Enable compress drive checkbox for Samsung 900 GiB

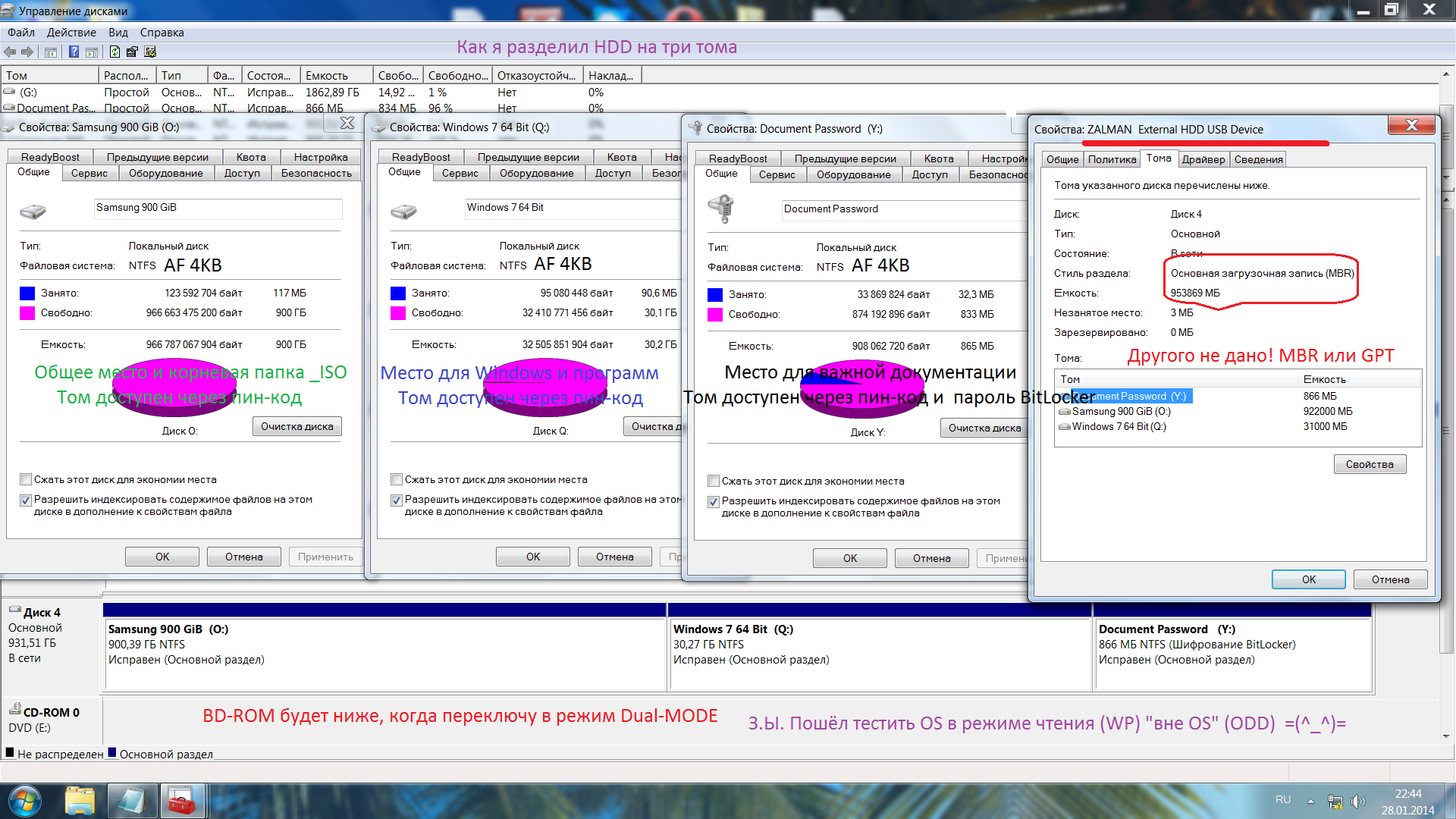pos(26,480)
